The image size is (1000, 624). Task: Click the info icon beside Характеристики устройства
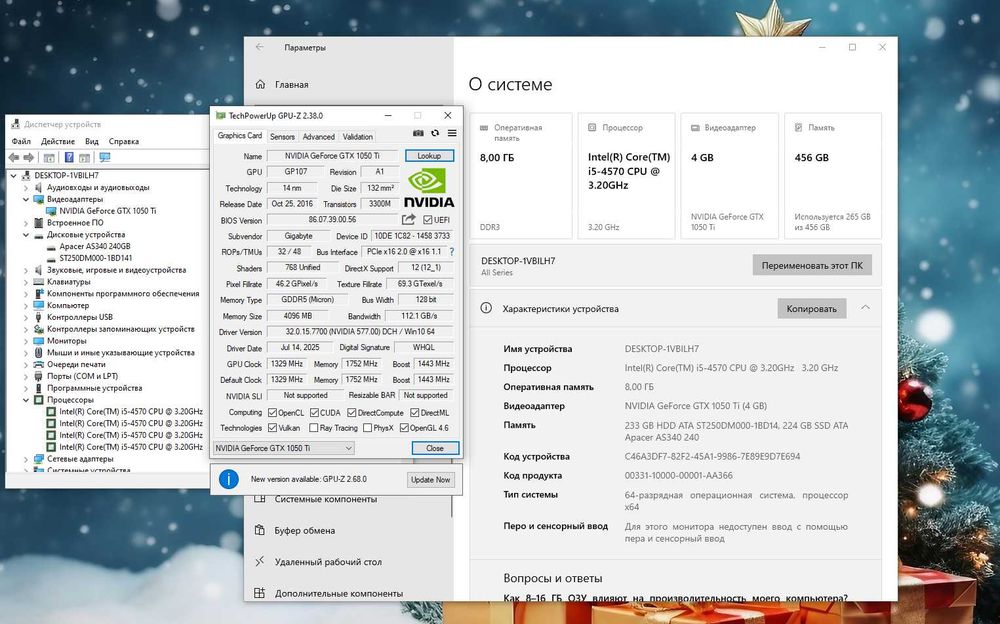(x=486, y=308)
